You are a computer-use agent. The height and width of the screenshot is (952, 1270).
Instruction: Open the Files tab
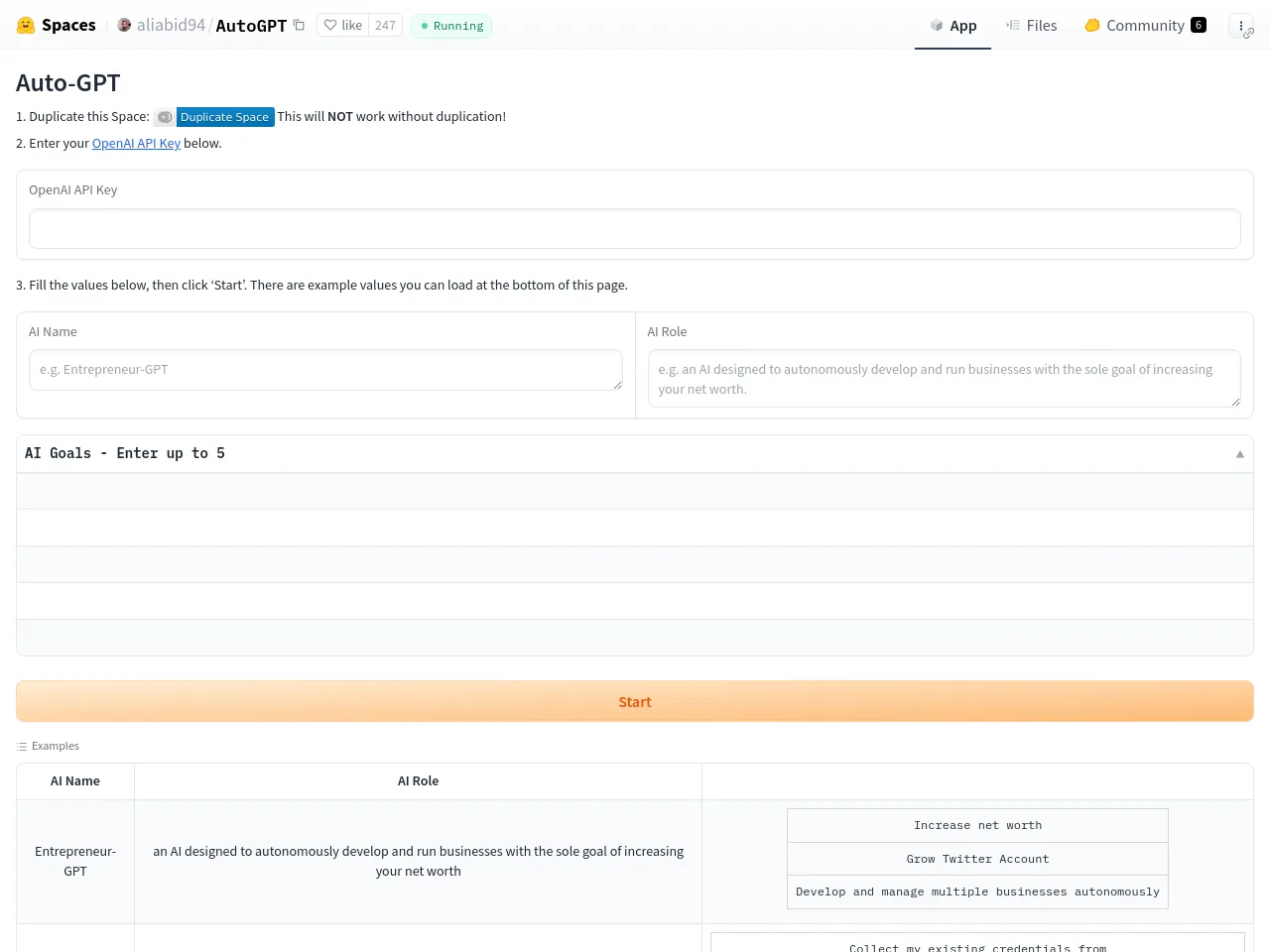[x=1031, y=26]
